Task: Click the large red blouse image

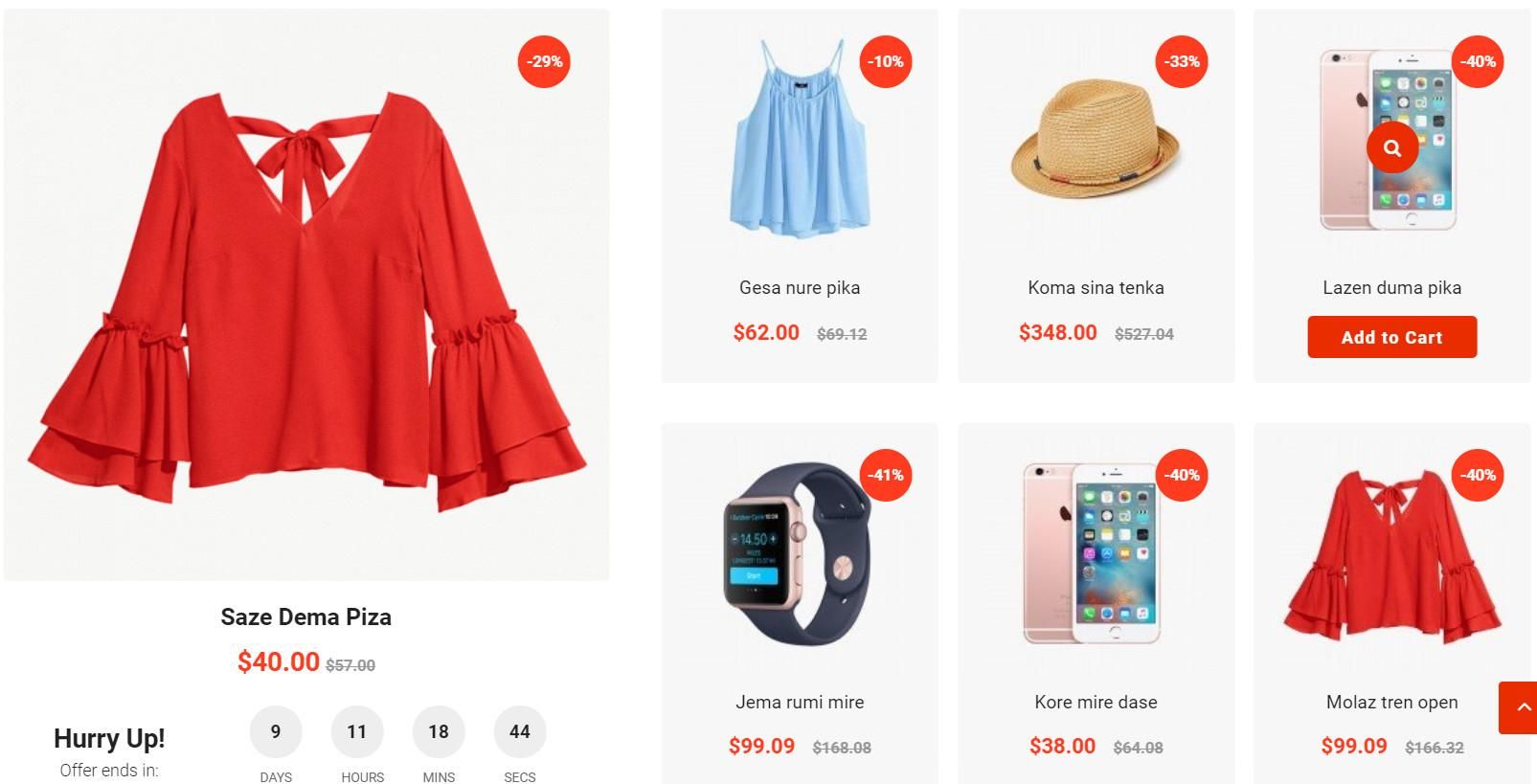Action: tap(306, 297)
